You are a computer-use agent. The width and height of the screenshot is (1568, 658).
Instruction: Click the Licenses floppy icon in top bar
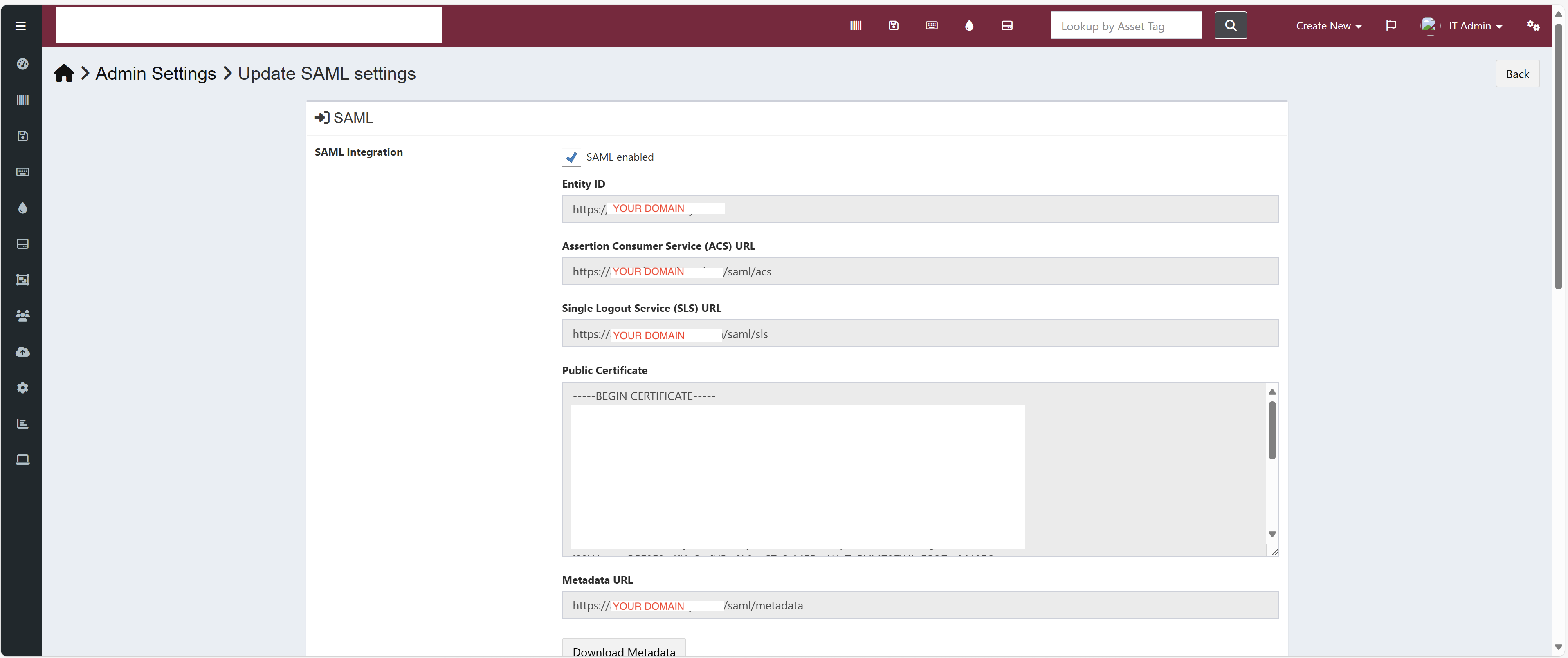[893, 25]
